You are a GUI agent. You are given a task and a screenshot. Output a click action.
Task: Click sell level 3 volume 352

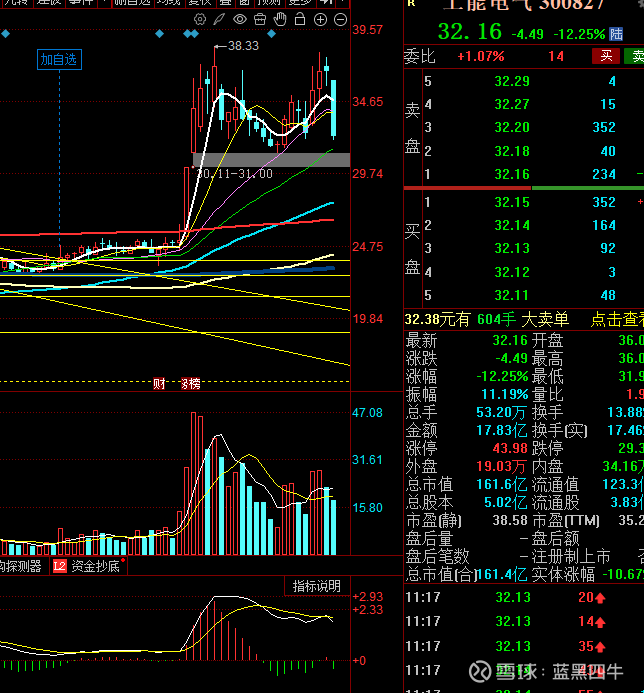pos(604,127)
